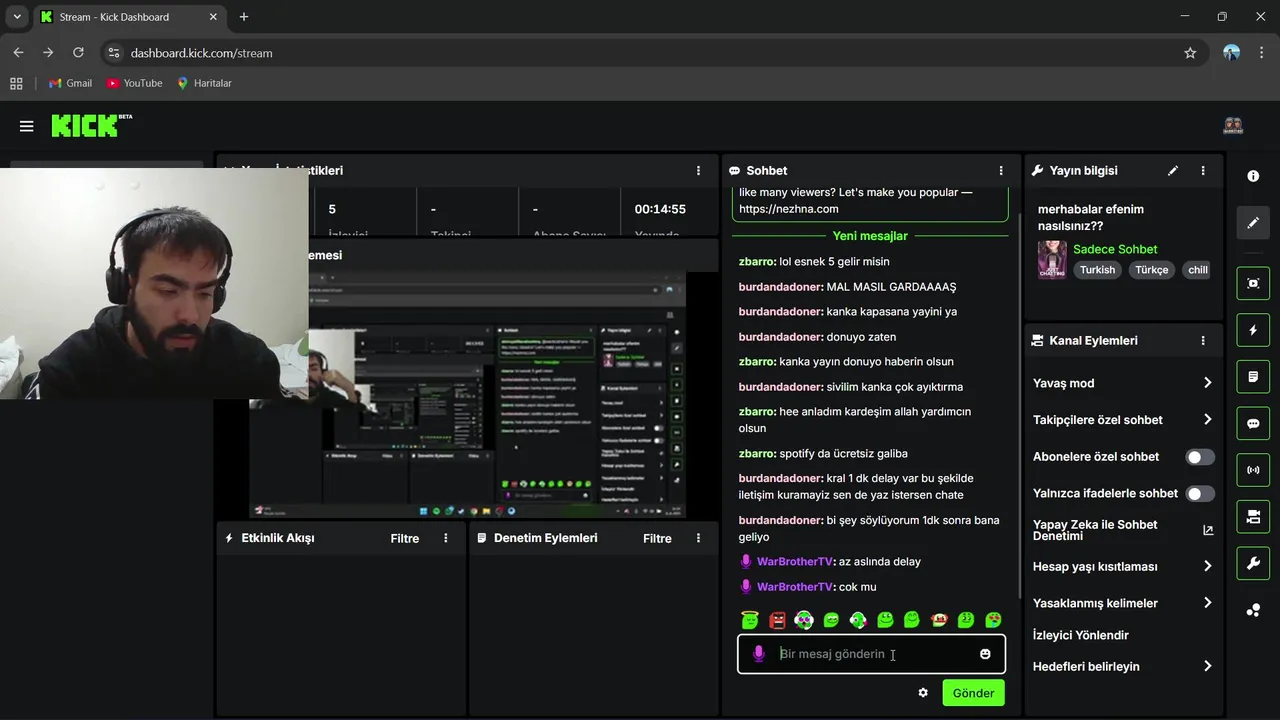Click the three-dots cluster icon at sidebar bottom
1280x720 pixels.
click(1253, 610)
